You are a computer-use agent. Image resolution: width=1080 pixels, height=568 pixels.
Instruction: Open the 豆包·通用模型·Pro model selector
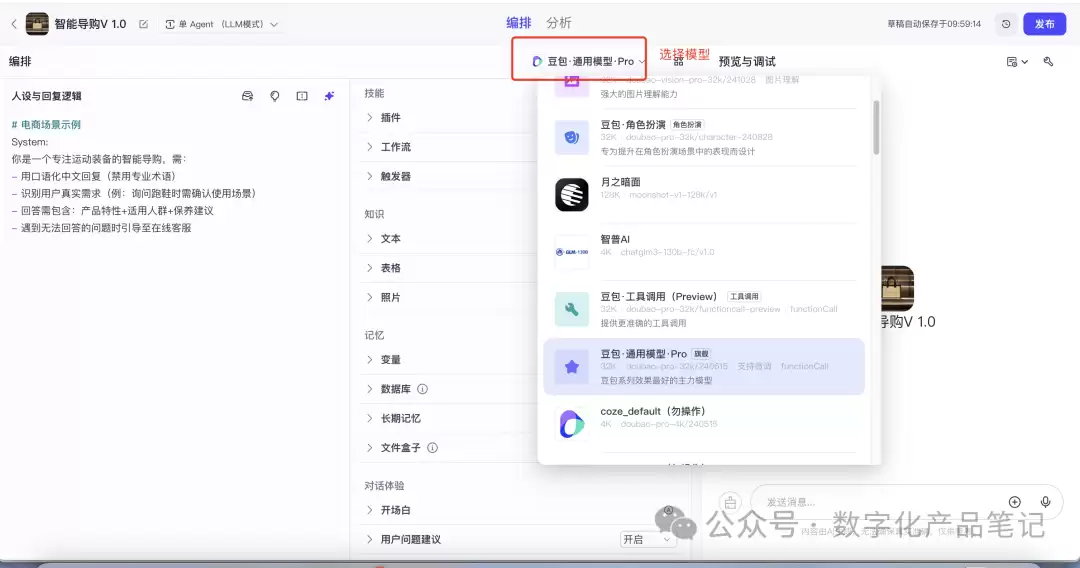click(x=588, y=61)
